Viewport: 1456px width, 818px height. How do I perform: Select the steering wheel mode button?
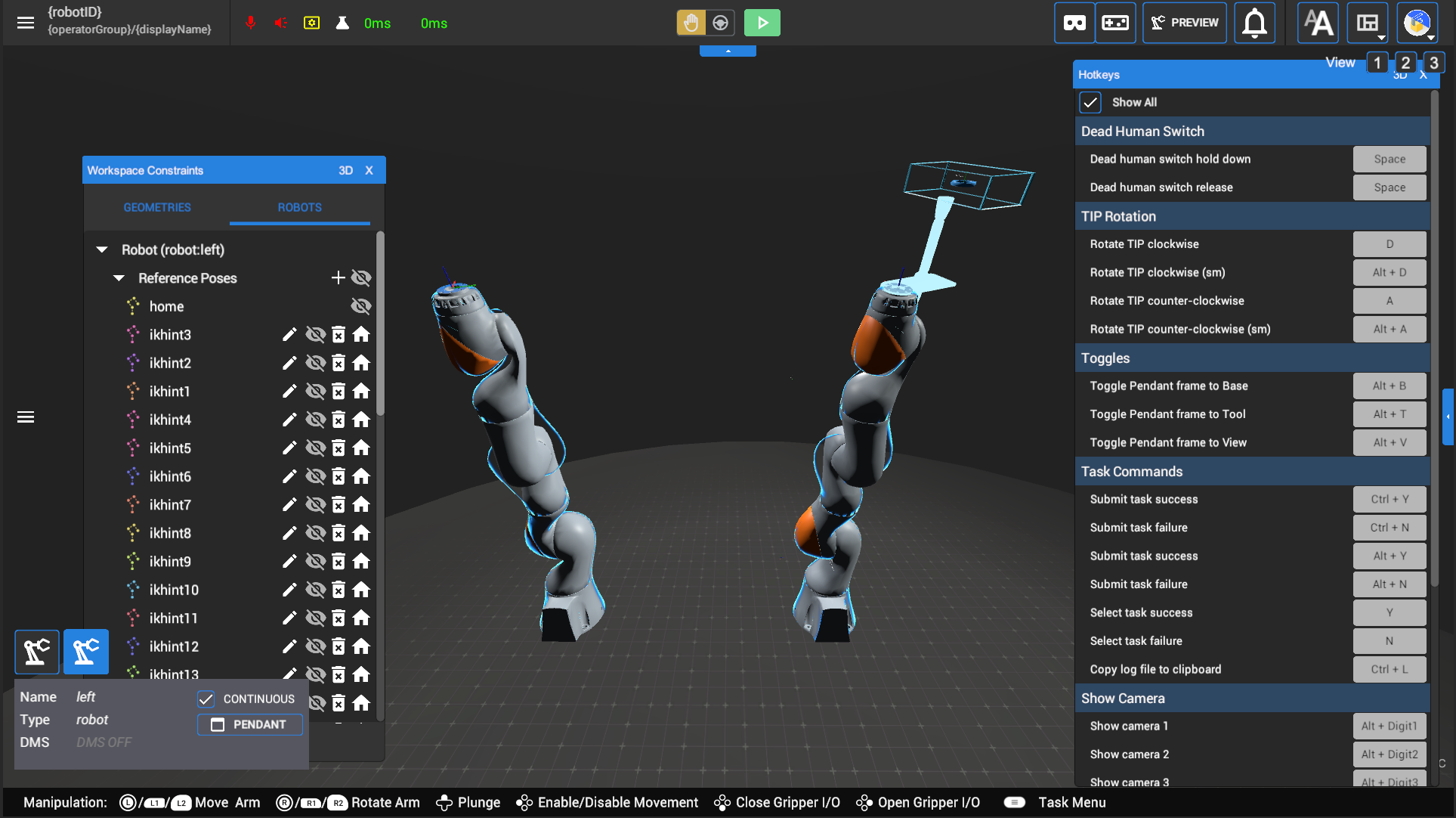pos(721,23)
